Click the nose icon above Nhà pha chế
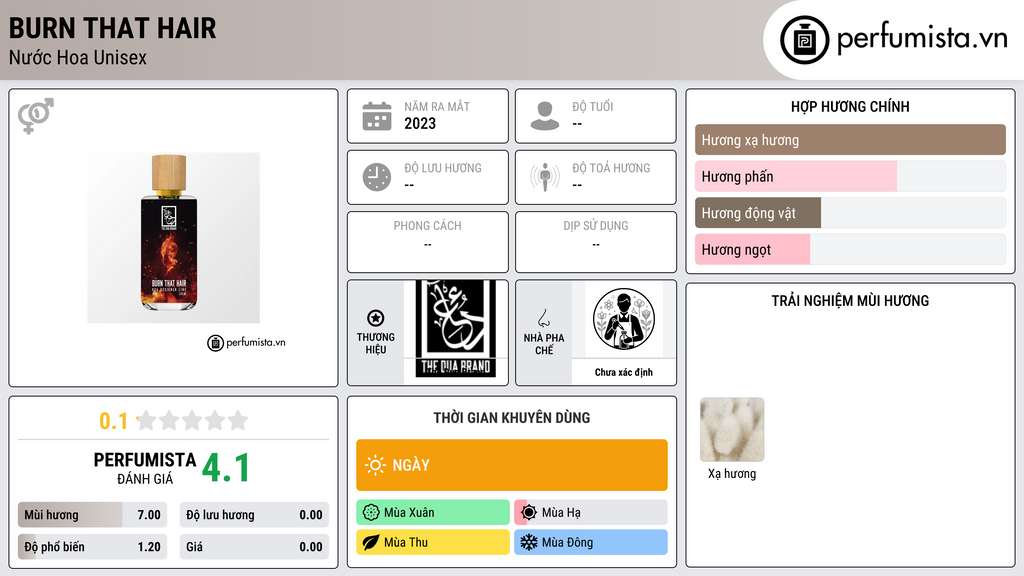This screenshot has height=576, width=1024. (x=543, y=318)
